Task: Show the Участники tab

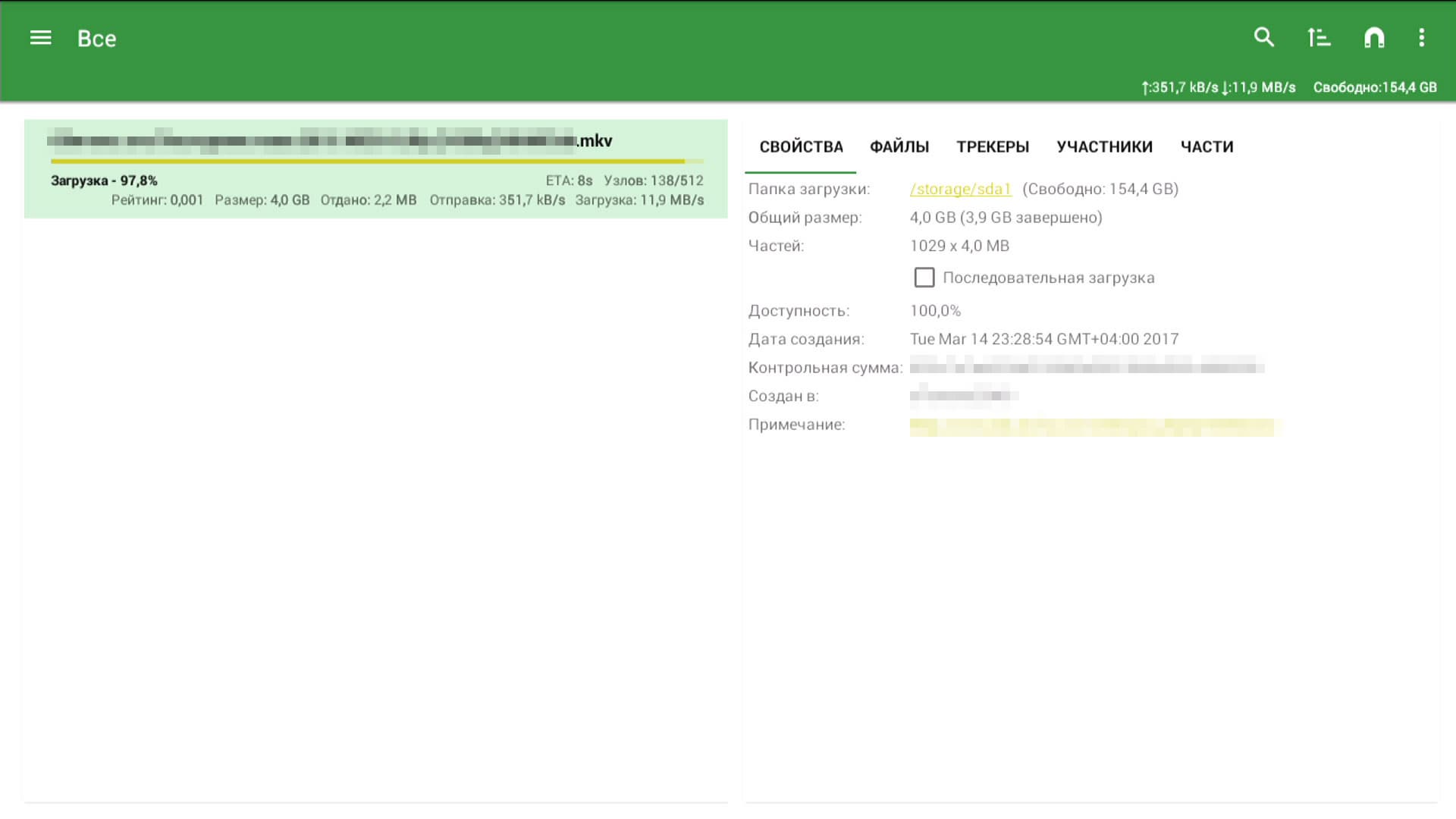Action: coord(1104,147)
